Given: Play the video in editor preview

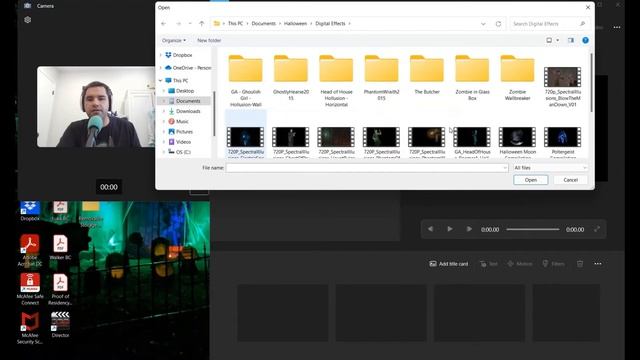Looking at the screenshot, I should (450, 229).
